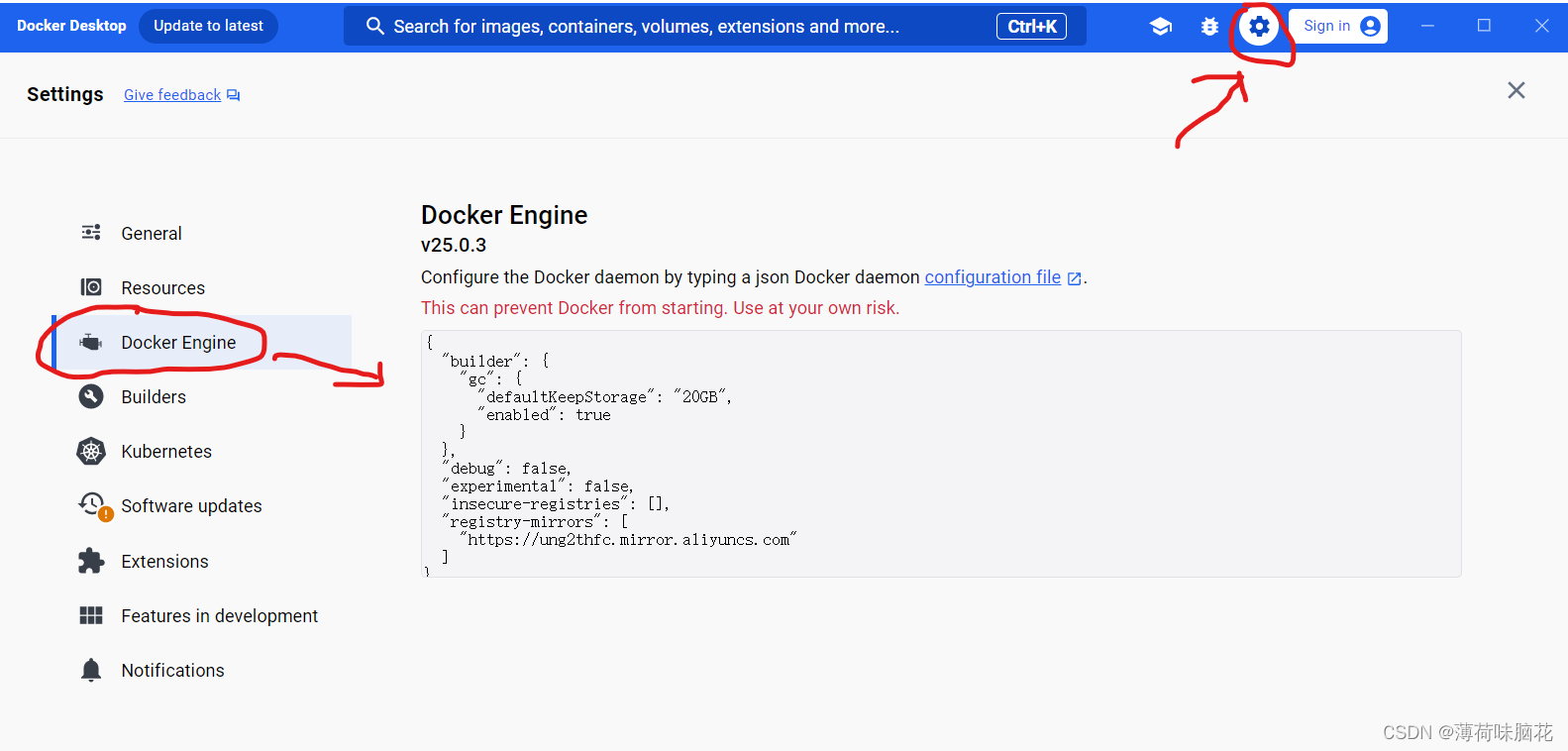Open the configuration file link
Screen dimensions: 1568x751
tap(993, 277)
